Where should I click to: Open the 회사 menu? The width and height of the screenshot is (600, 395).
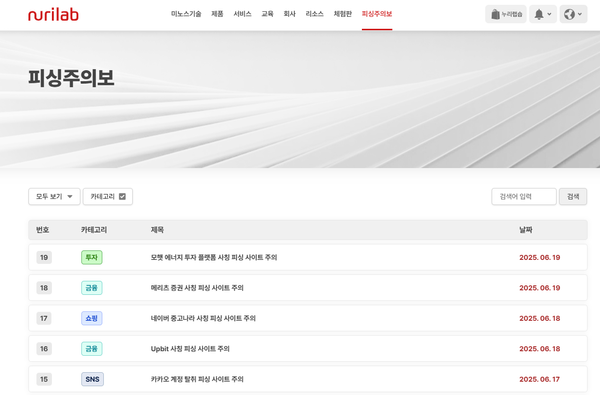pyautogui.click(x=289, y=14)
